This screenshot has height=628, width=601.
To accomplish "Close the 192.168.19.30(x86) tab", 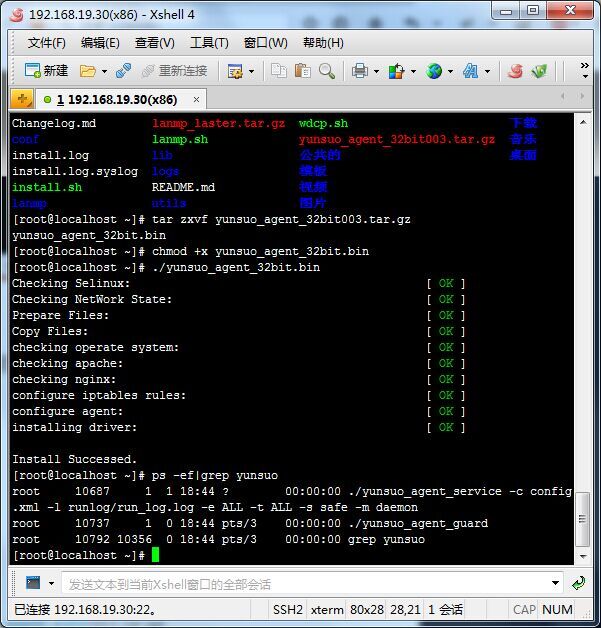I will [x=196, y=100].
